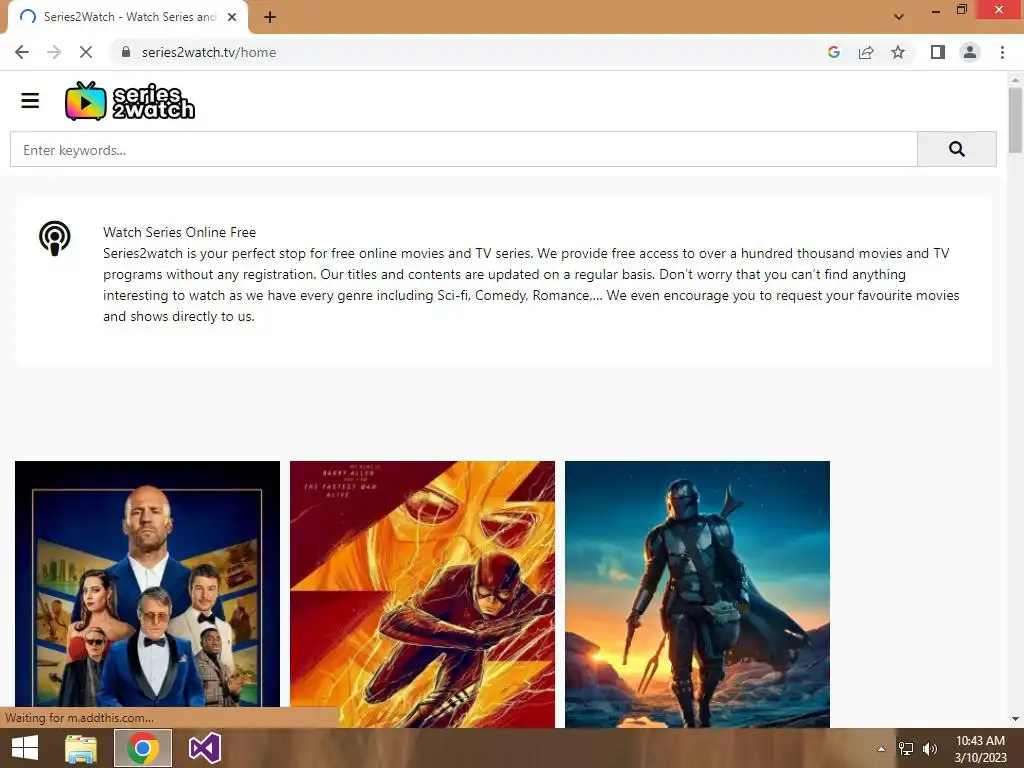
Task: Toggle the browser side panel
Action: point(938,52)
